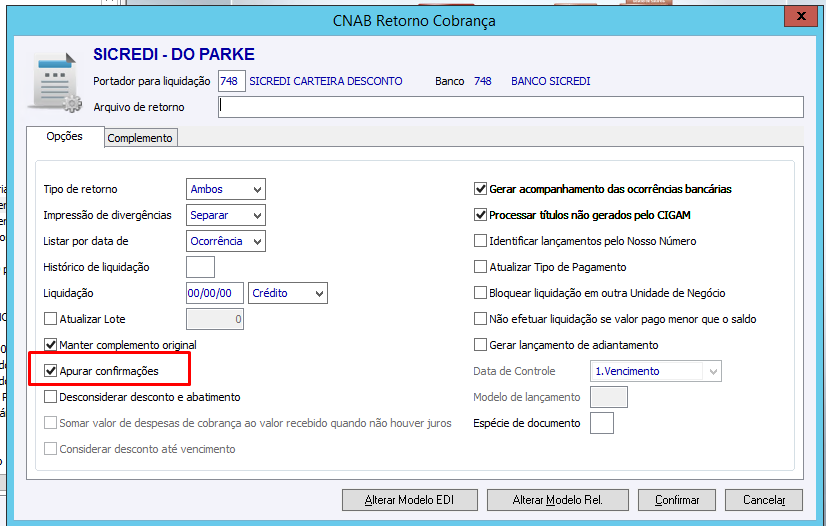Toggle the Atualizar Lote checkbox
Image resolution: width=826 pixels, height=526 pixels.
click(50, 319)
